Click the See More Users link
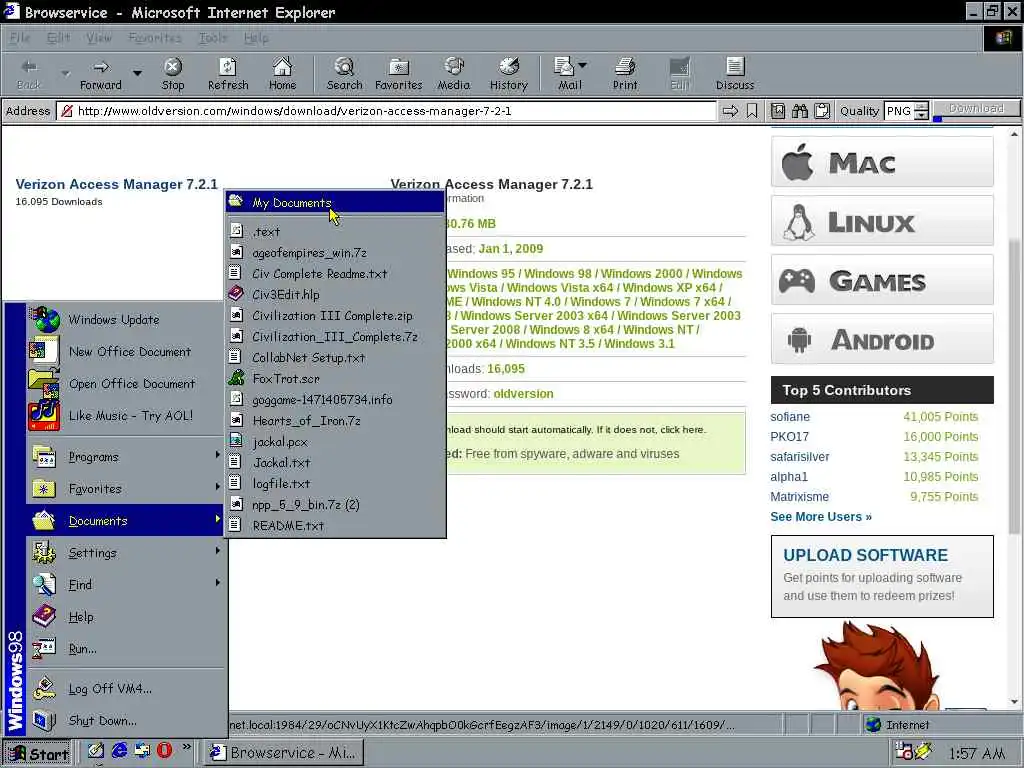1024x768 pixels. [x=821, y=517]
